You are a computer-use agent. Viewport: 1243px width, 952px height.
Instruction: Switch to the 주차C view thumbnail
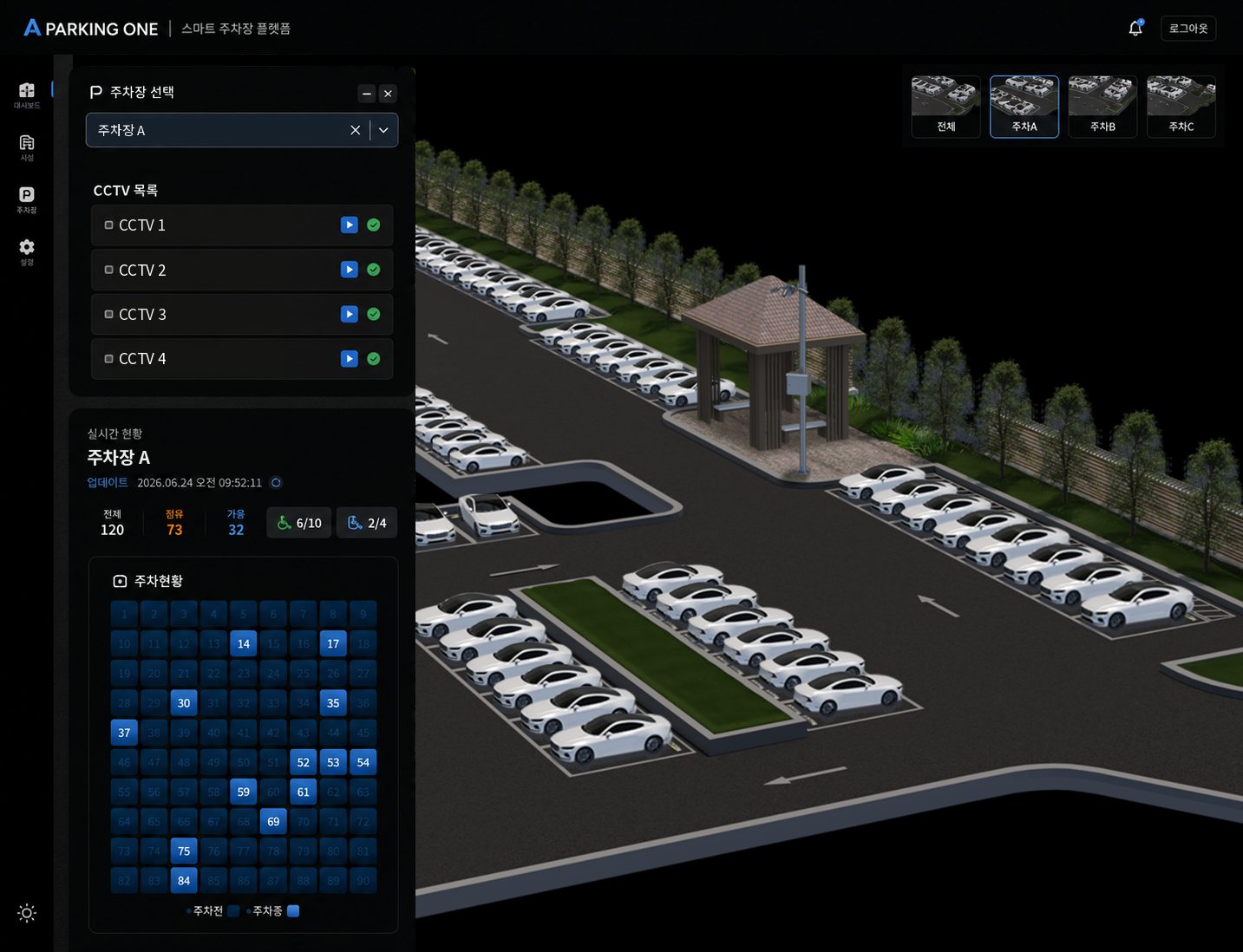(x=1181, y=107)
